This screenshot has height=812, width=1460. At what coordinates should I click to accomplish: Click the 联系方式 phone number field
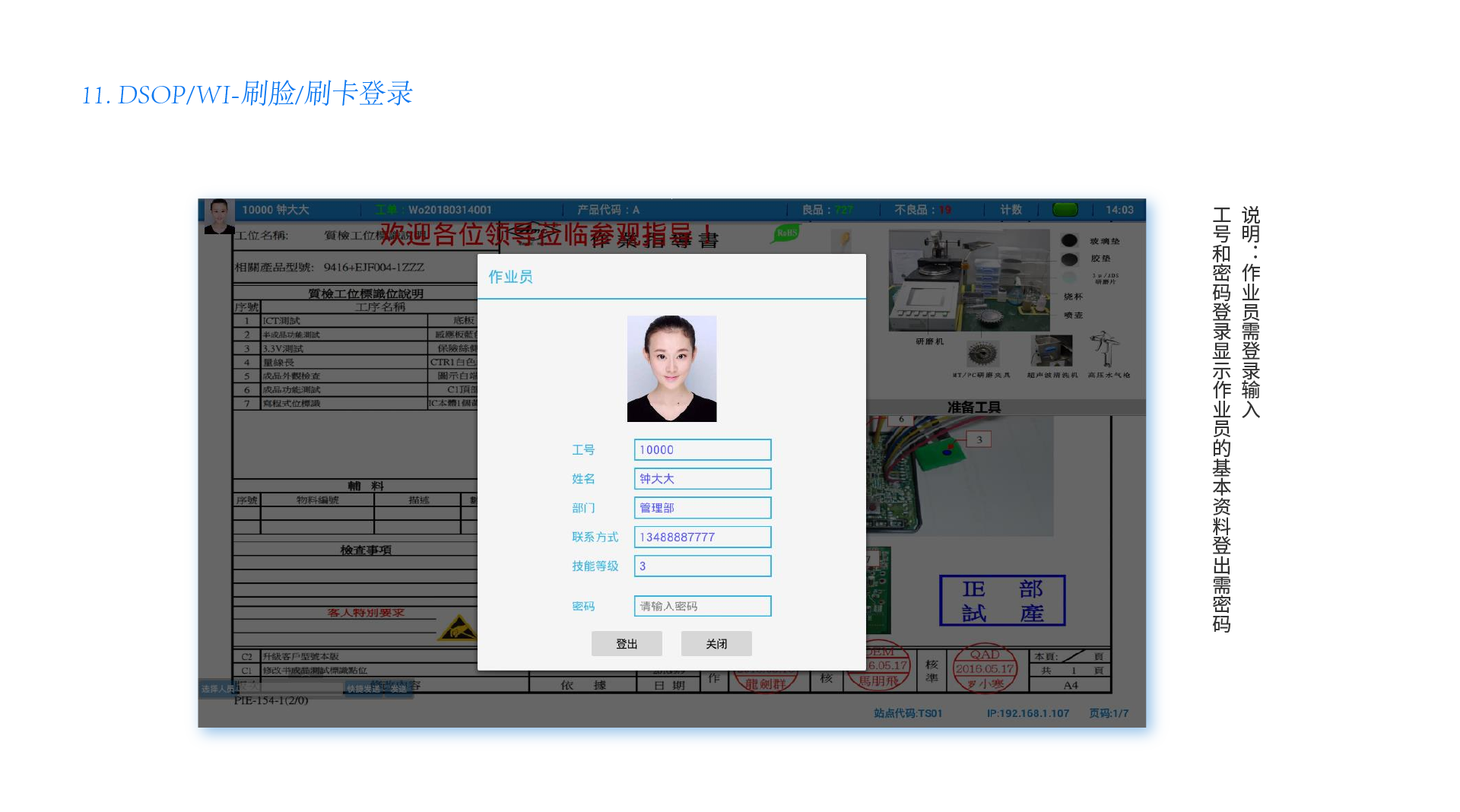pyautogui.click(x=702, y=538)
